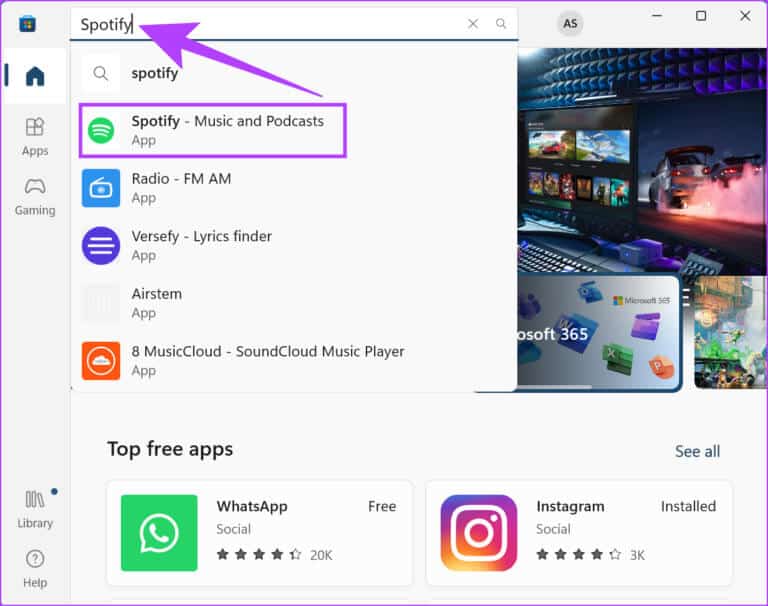Click the Top free apps heading

(x=170, y=449)
